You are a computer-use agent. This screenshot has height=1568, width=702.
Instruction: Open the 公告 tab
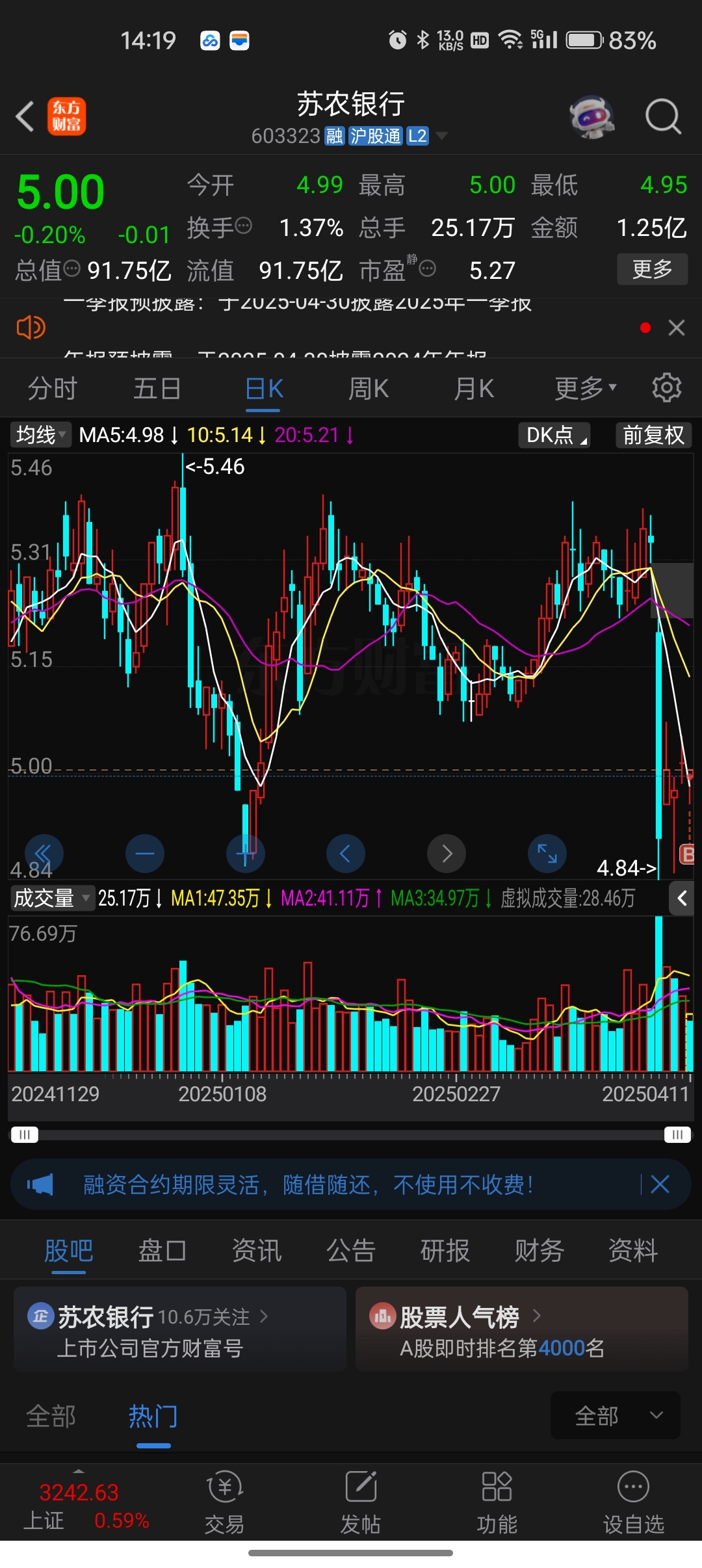[x=350, y=1250]
